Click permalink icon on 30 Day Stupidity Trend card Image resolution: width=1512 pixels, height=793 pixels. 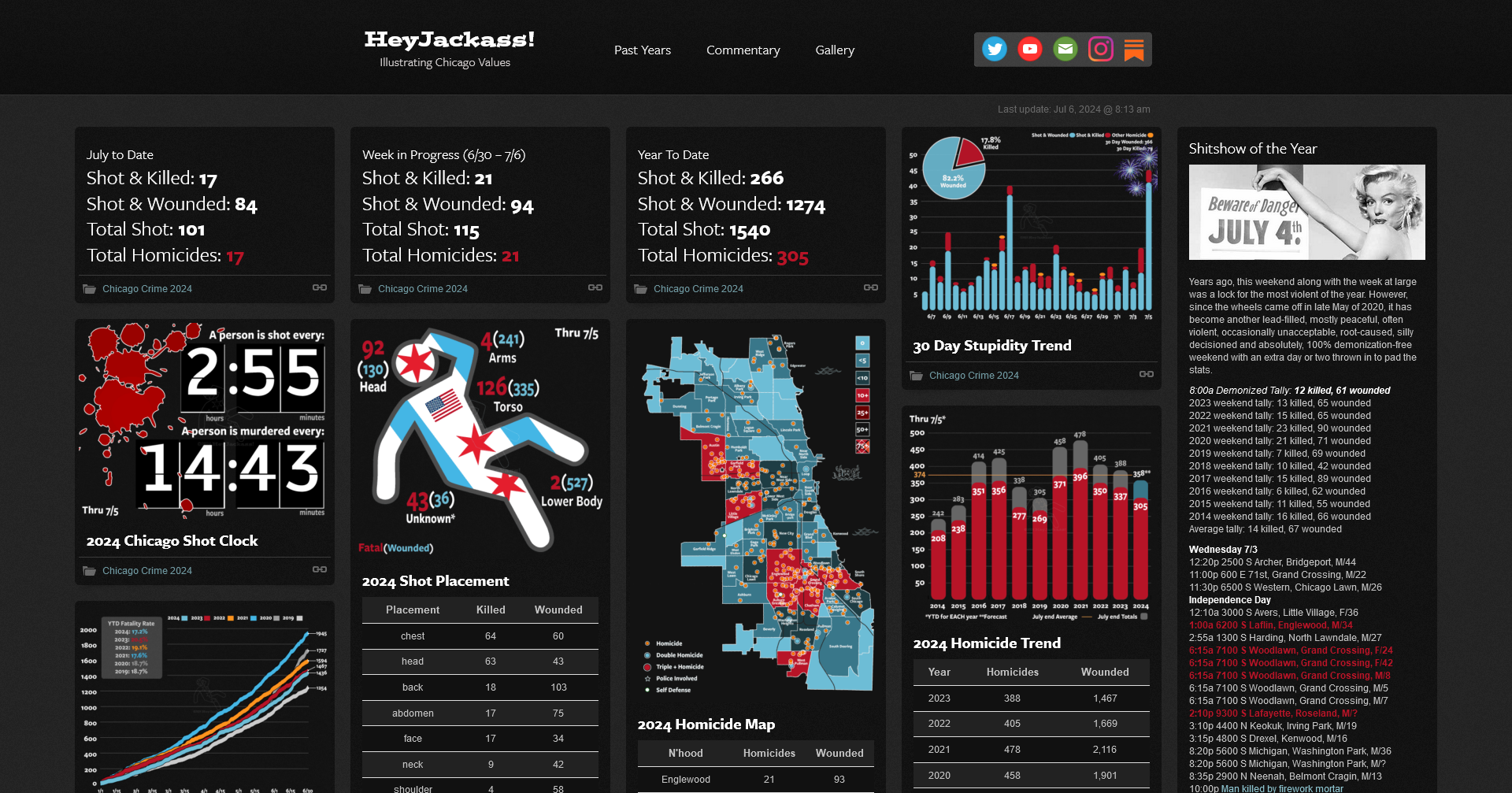coord(1147,374)
